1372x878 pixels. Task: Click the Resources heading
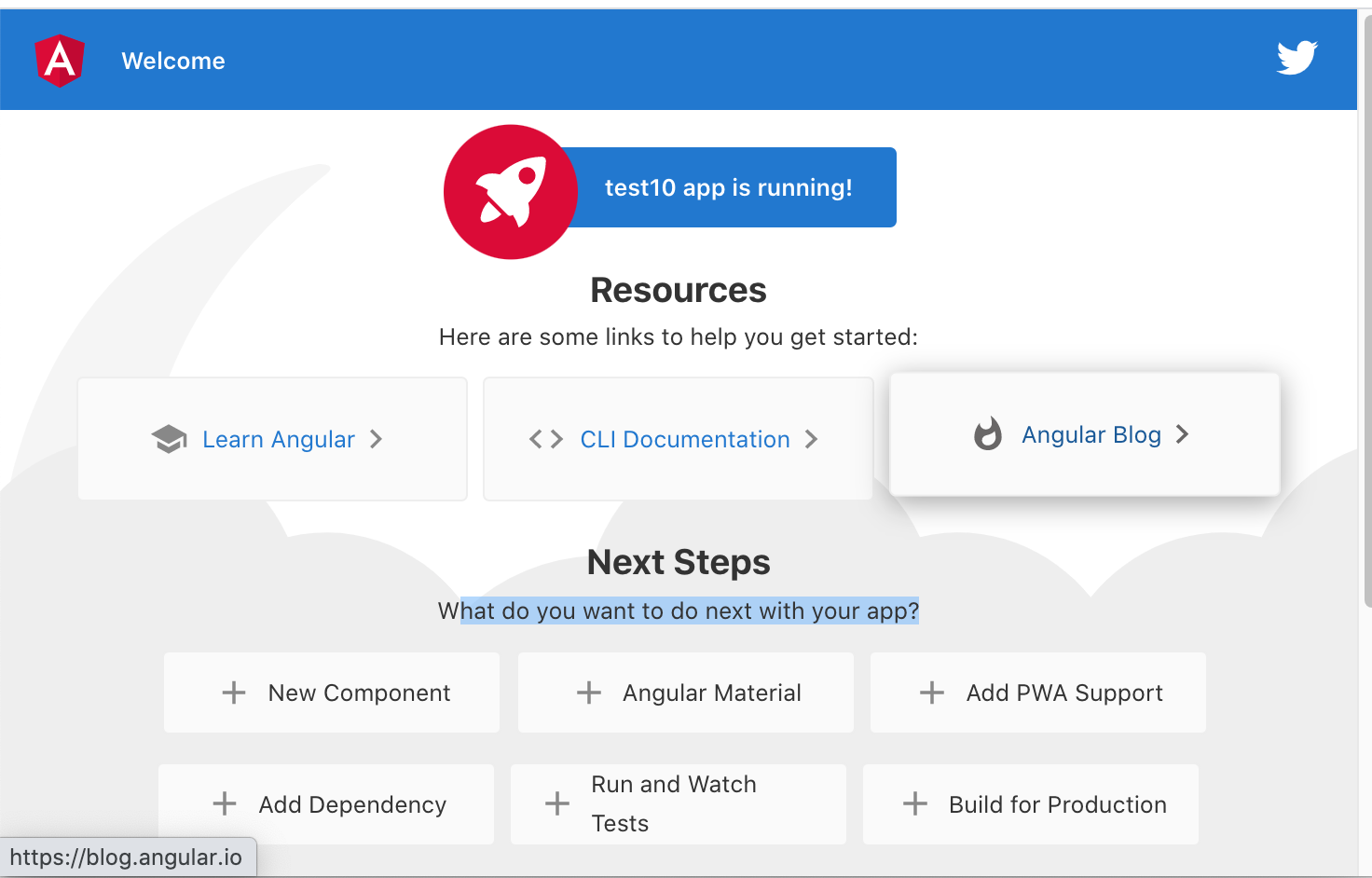(x=679, y=290)
